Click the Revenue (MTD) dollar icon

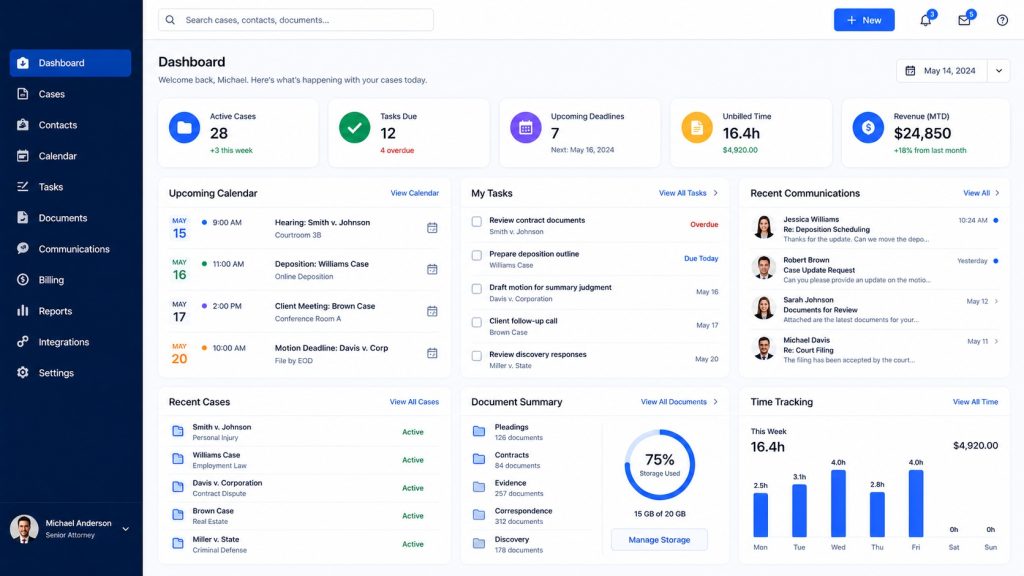(868, 127)
